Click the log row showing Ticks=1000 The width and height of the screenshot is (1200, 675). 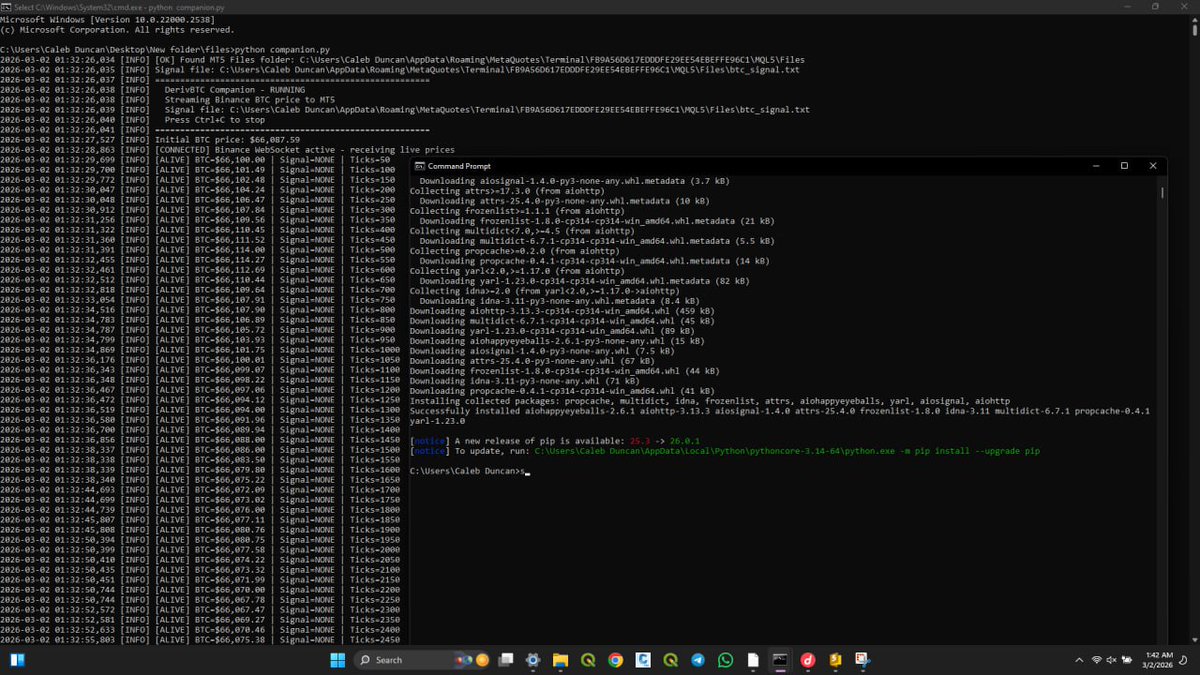pos(199,349)
